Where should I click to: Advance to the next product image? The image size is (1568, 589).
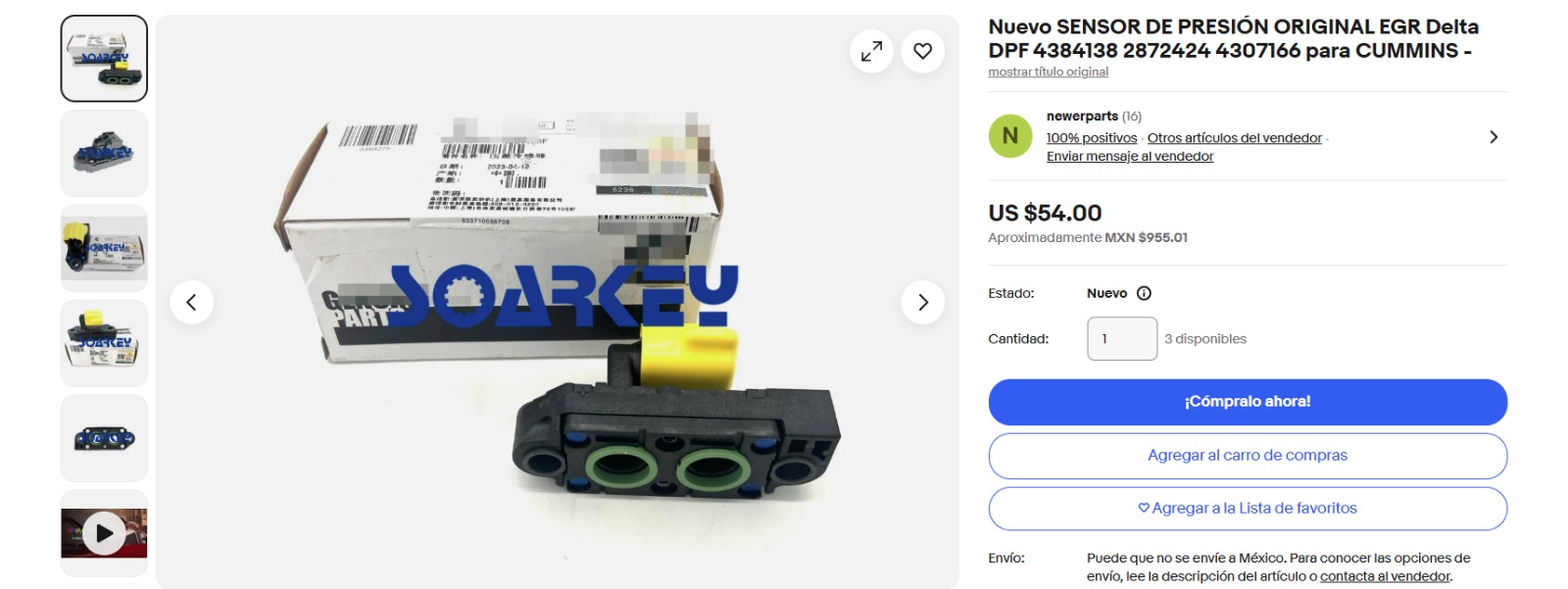tap(922, 302)
